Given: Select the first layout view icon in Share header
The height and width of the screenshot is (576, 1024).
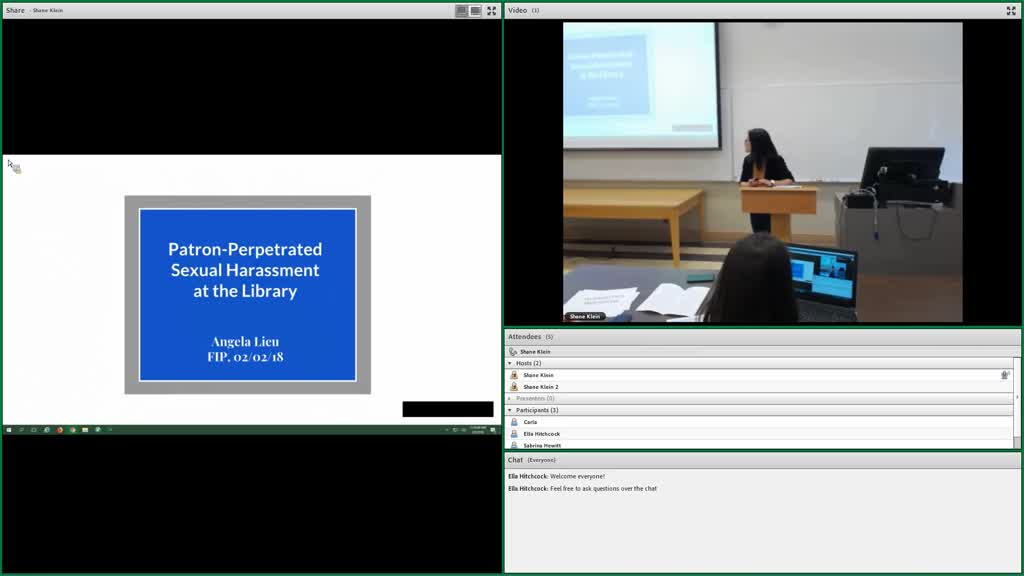Looking at the screenshot, I should (x=462, y=10).
